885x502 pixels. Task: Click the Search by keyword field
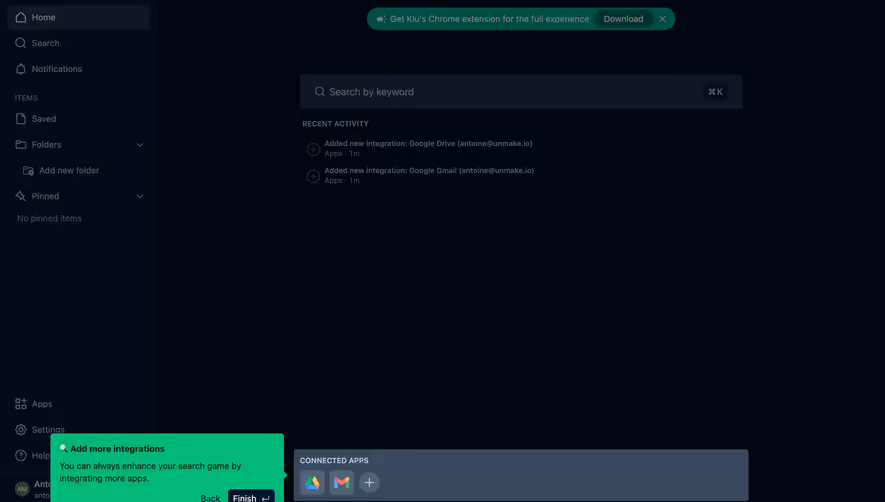521,91
